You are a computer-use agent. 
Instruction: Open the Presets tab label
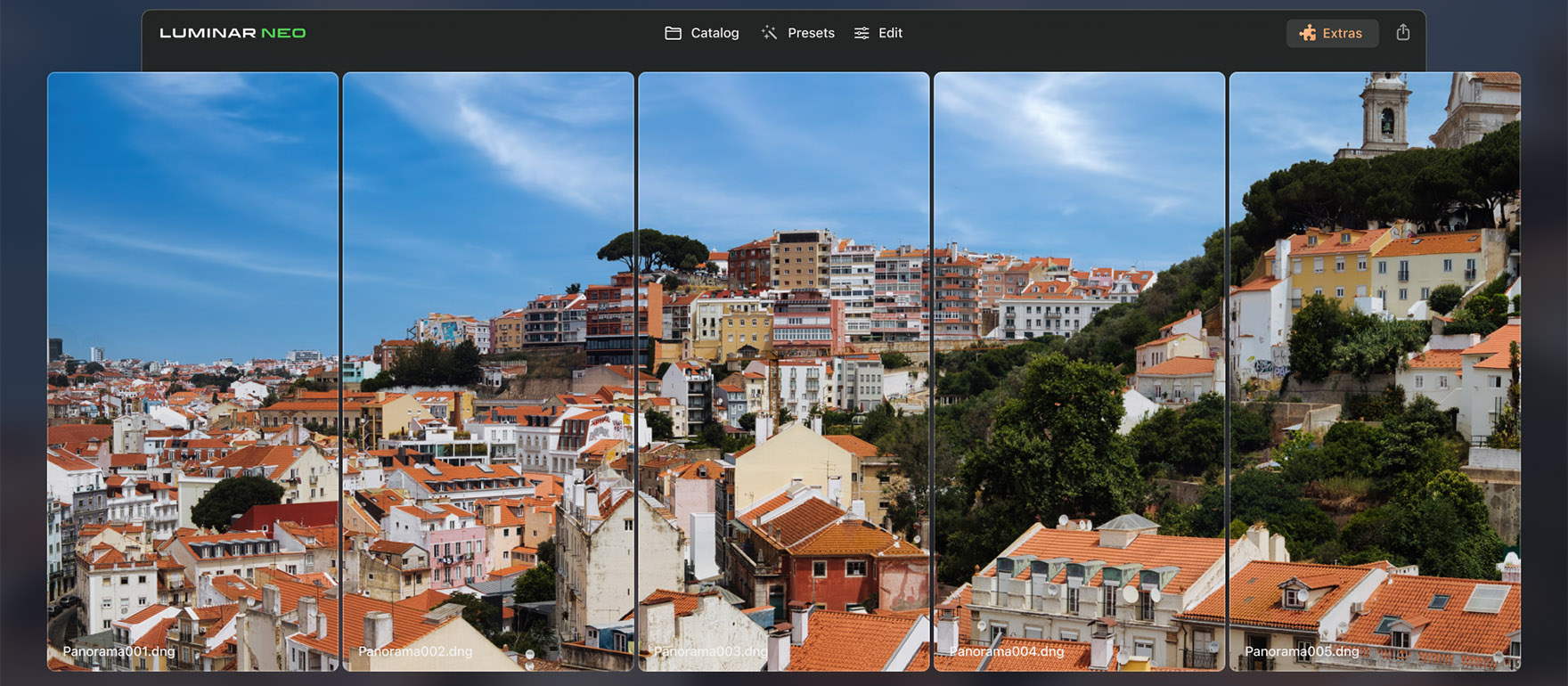pos(811,33)
